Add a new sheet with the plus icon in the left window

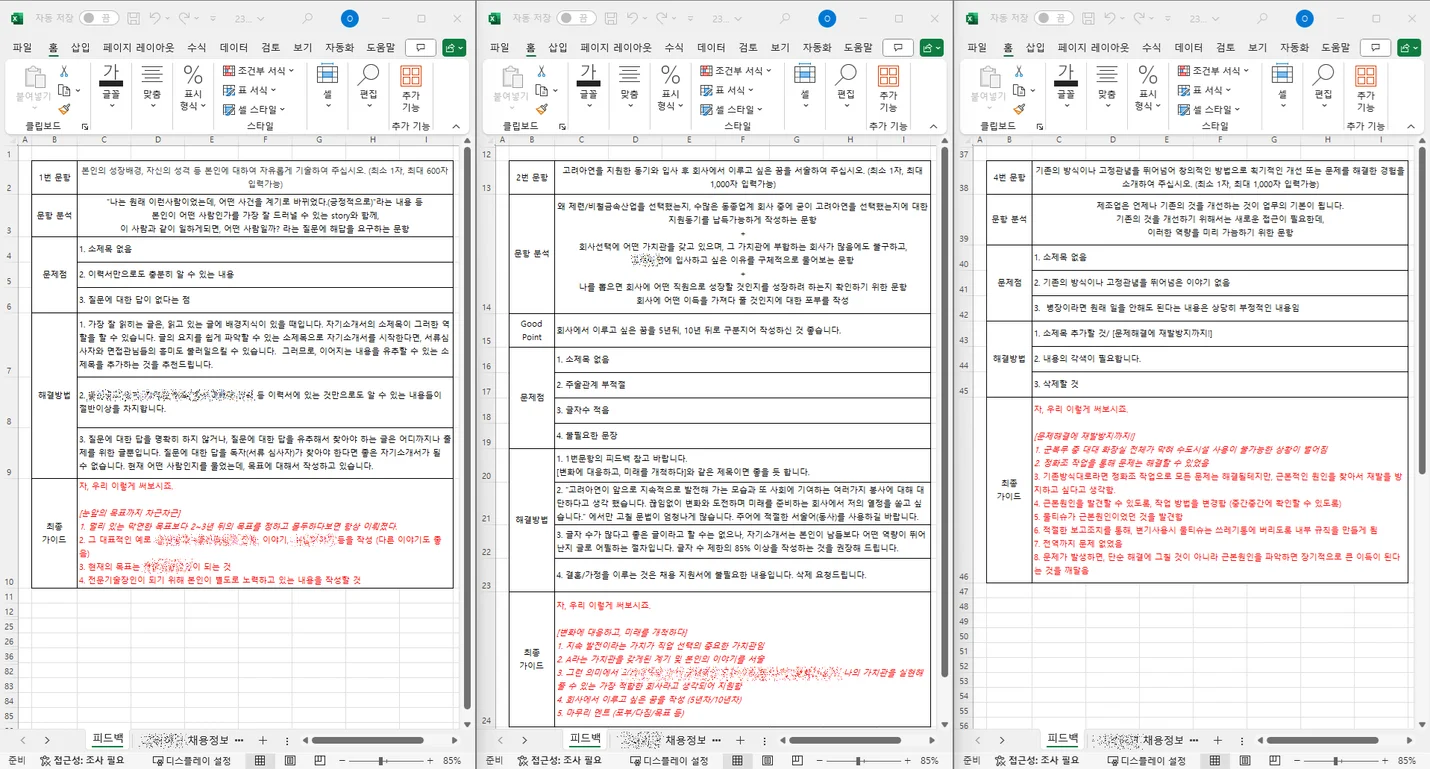click(263, 740)
